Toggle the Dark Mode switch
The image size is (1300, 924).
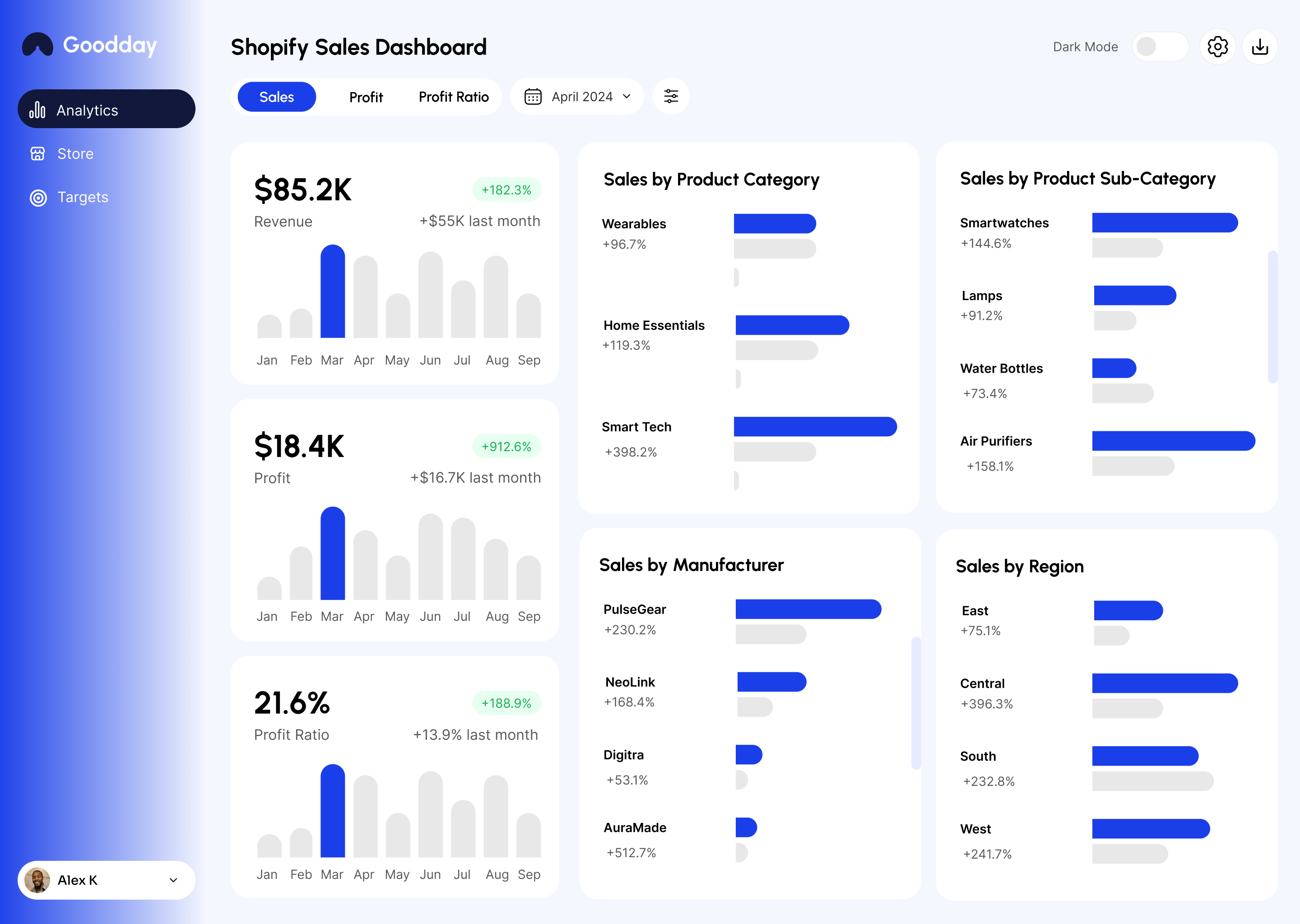1160,46
